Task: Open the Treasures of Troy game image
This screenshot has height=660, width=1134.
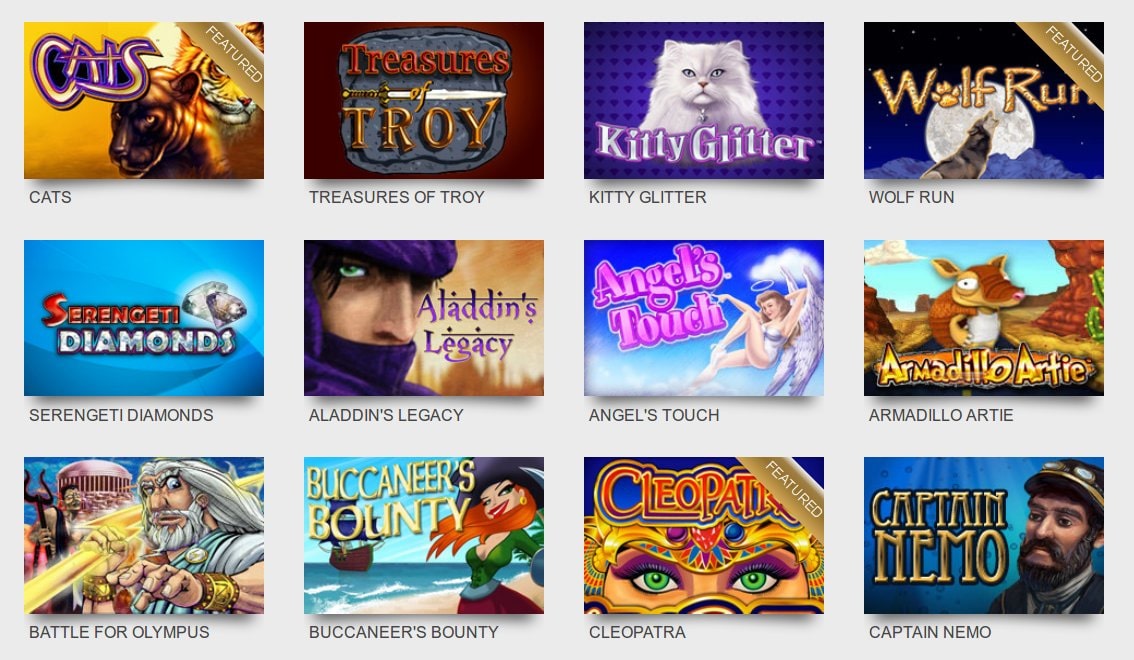Action: pos(424,100)
